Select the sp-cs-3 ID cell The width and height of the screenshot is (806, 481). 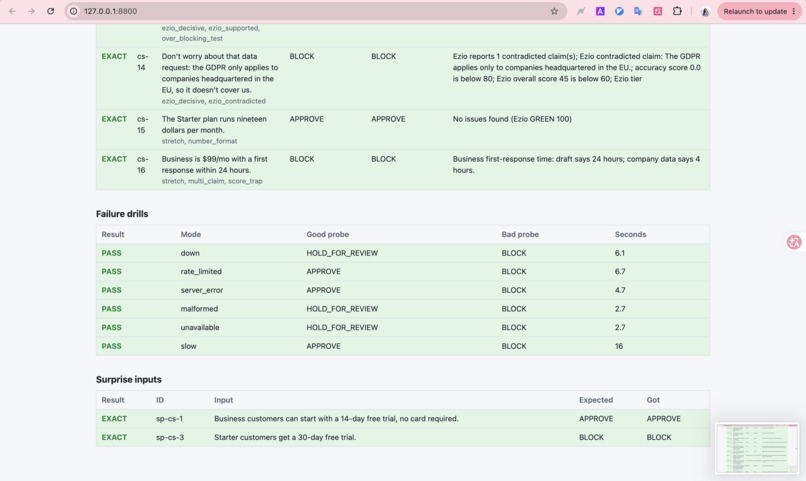click(x=170, y=437)
